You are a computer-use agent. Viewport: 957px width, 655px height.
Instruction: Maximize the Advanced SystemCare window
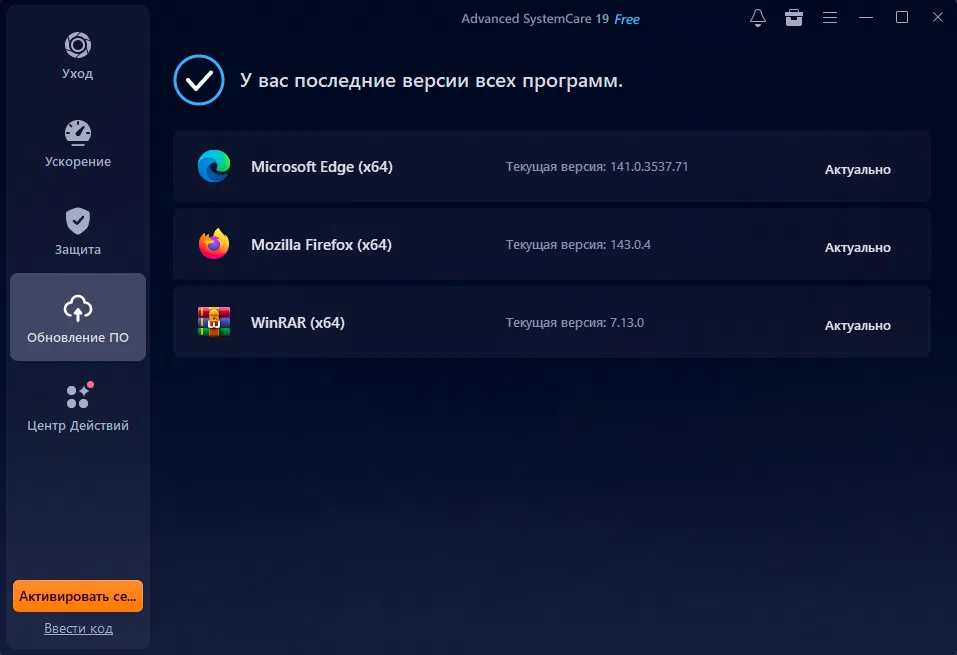(x=901, y=18)
